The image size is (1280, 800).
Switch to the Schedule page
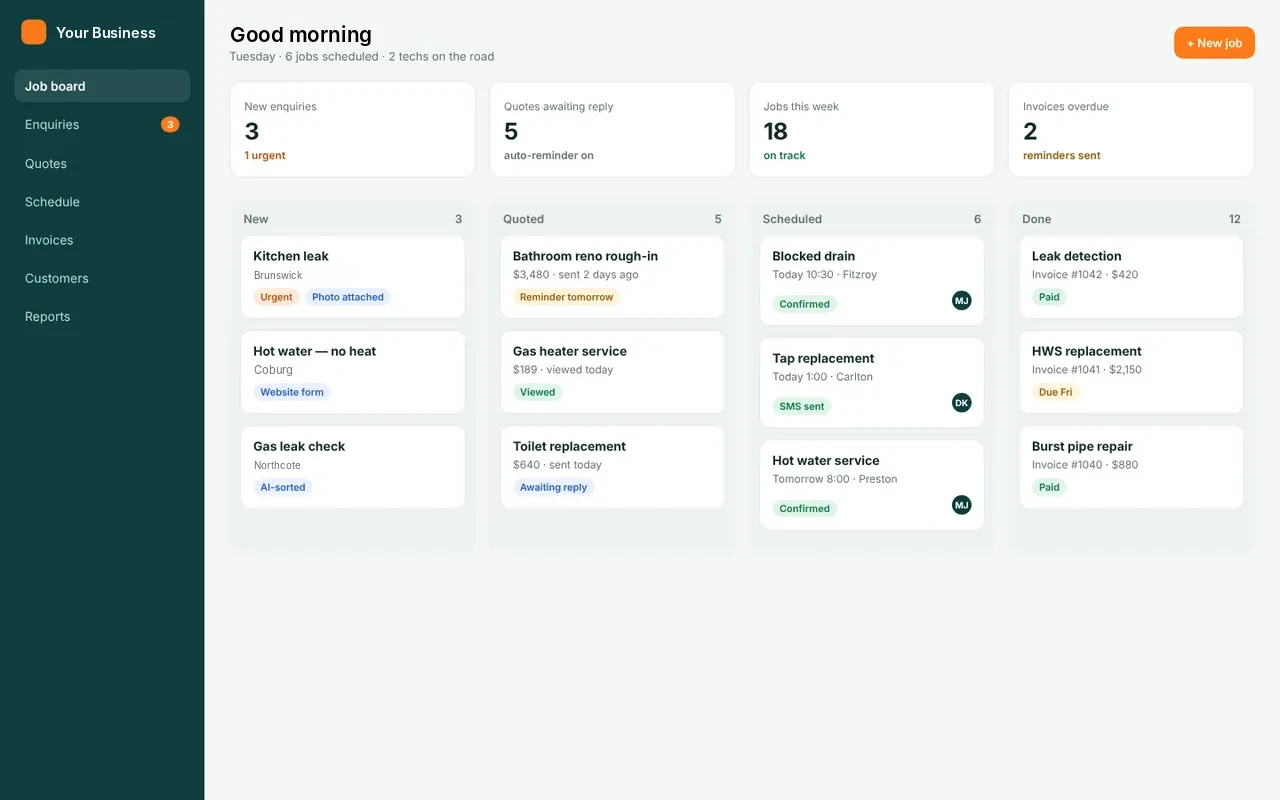pos(102,202)
